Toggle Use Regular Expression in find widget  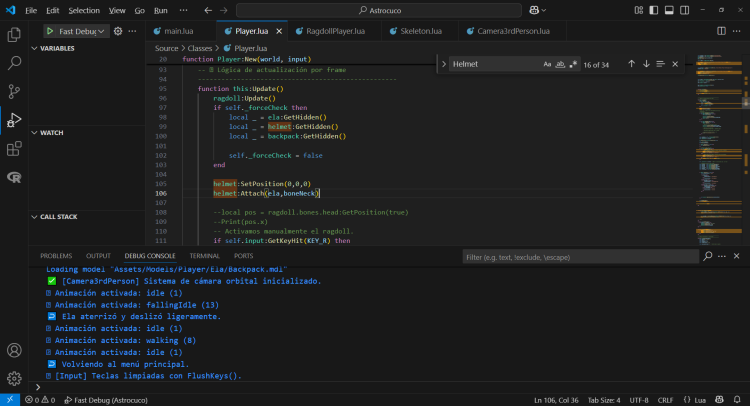point(573,64)
